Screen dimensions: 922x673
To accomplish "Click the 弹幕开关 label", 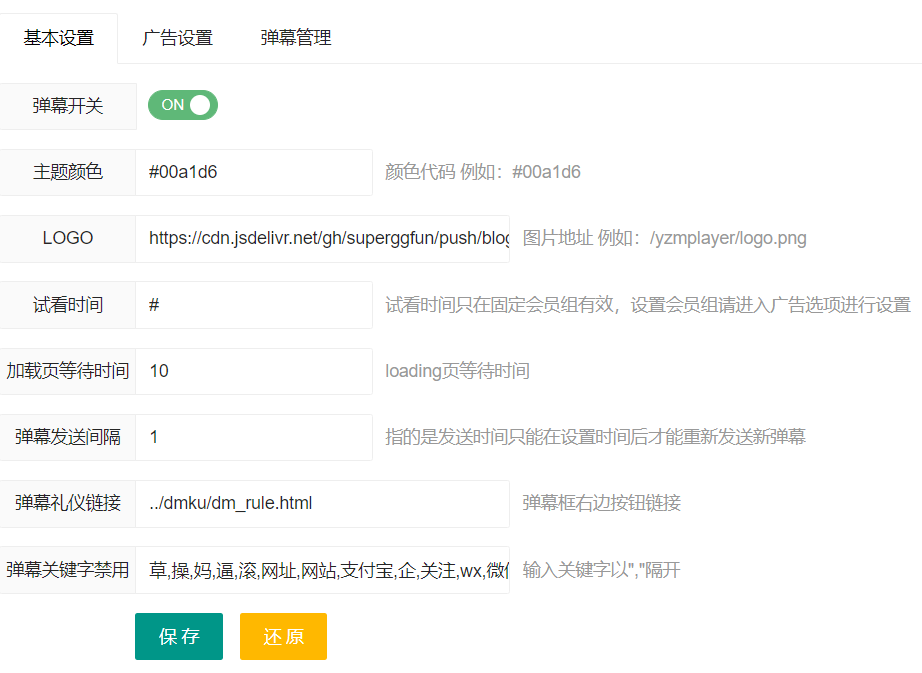I will point(68,106).
